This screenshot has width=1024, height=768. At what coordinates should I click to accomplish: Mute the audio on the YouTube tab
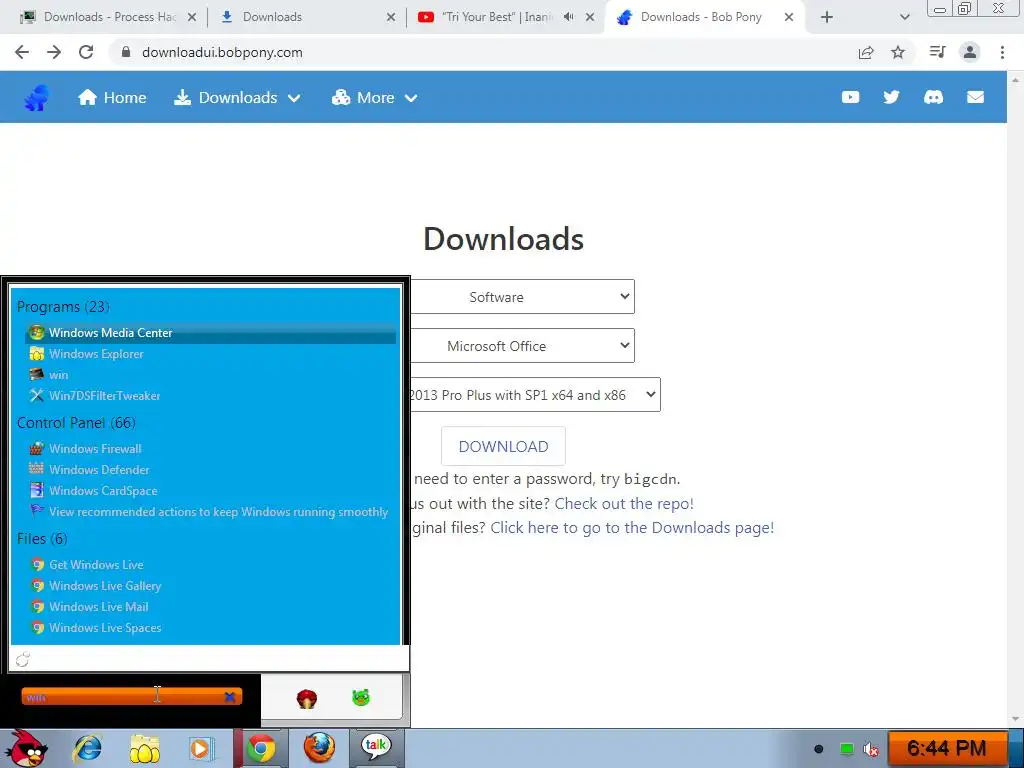pyautogui.click(x=569, y=17)
